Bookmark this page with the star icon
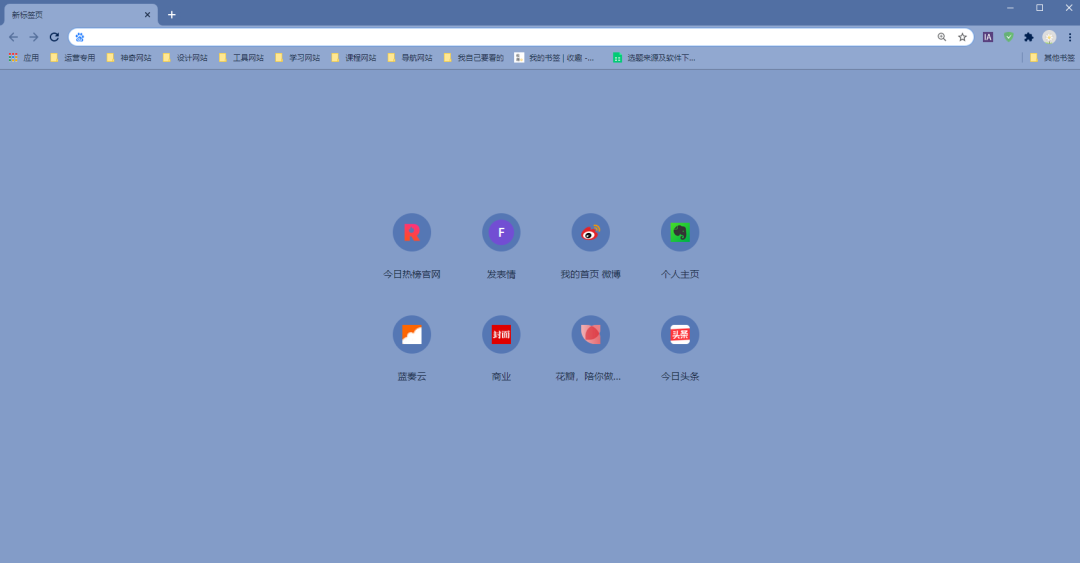Screen dimensions: 1080x563 pyautogui.click(x=962, y=37)
